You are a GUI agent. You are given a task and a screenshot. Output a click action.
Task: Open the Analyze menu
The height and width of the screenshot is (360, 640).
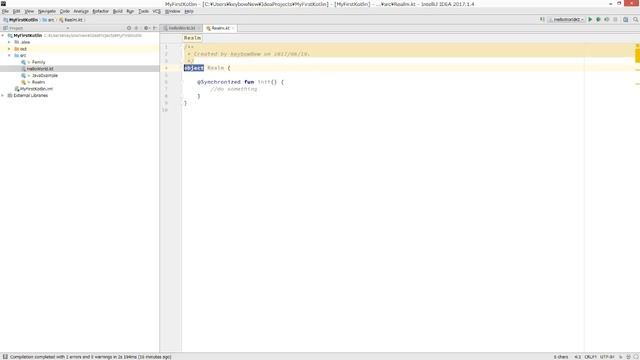(x=81, y=11)
